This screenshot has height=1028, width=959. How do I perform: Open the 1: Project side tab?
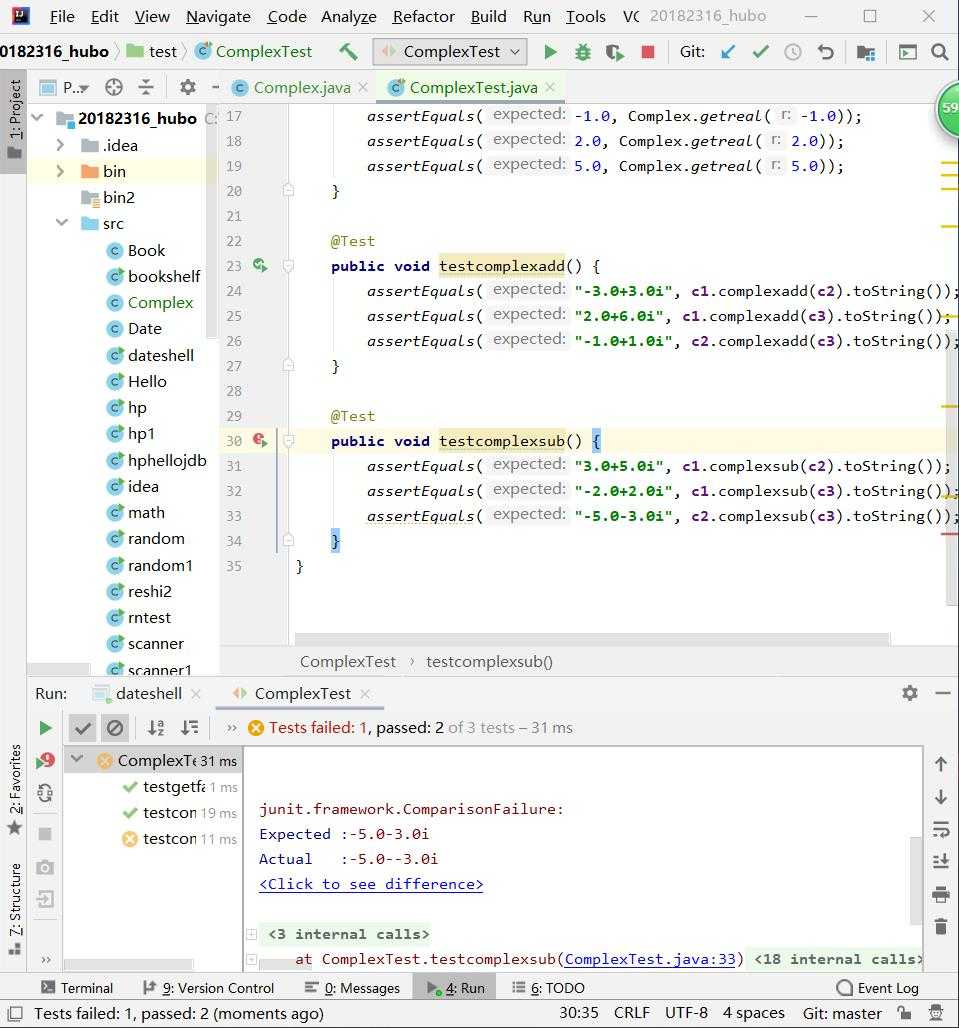14,120
